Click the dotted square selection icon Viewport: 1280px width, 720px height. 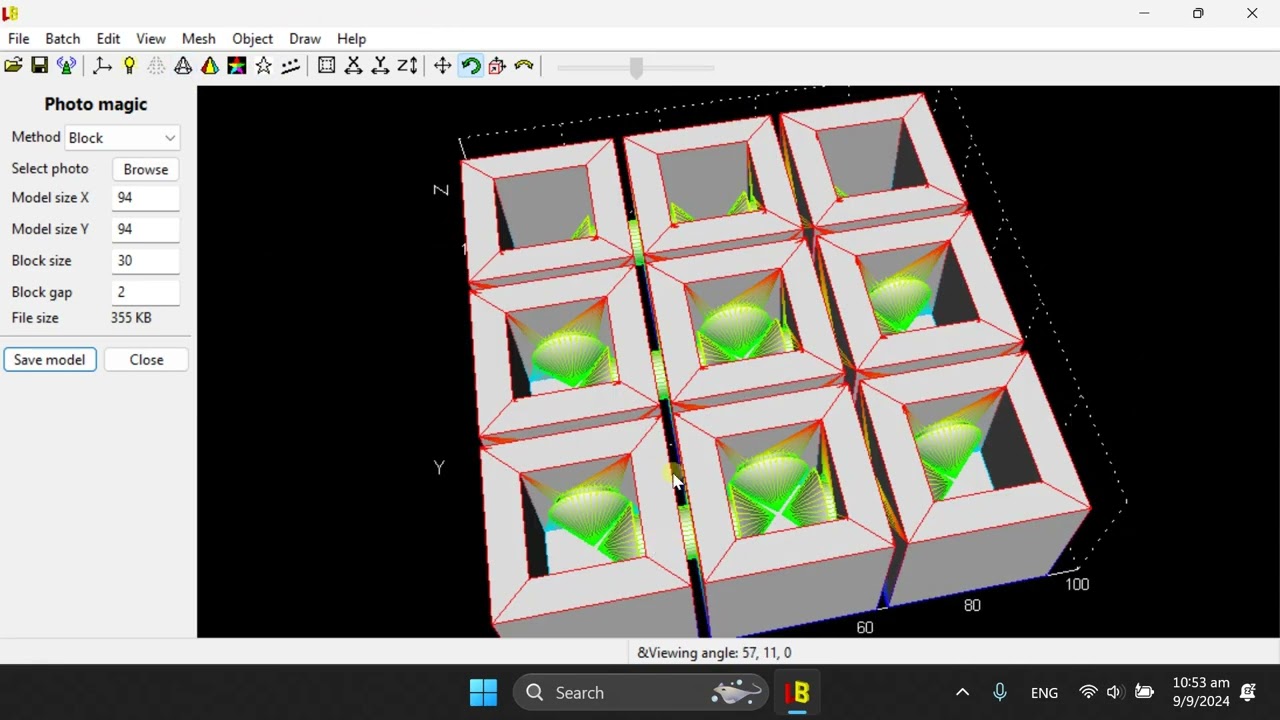coord(326,66)
